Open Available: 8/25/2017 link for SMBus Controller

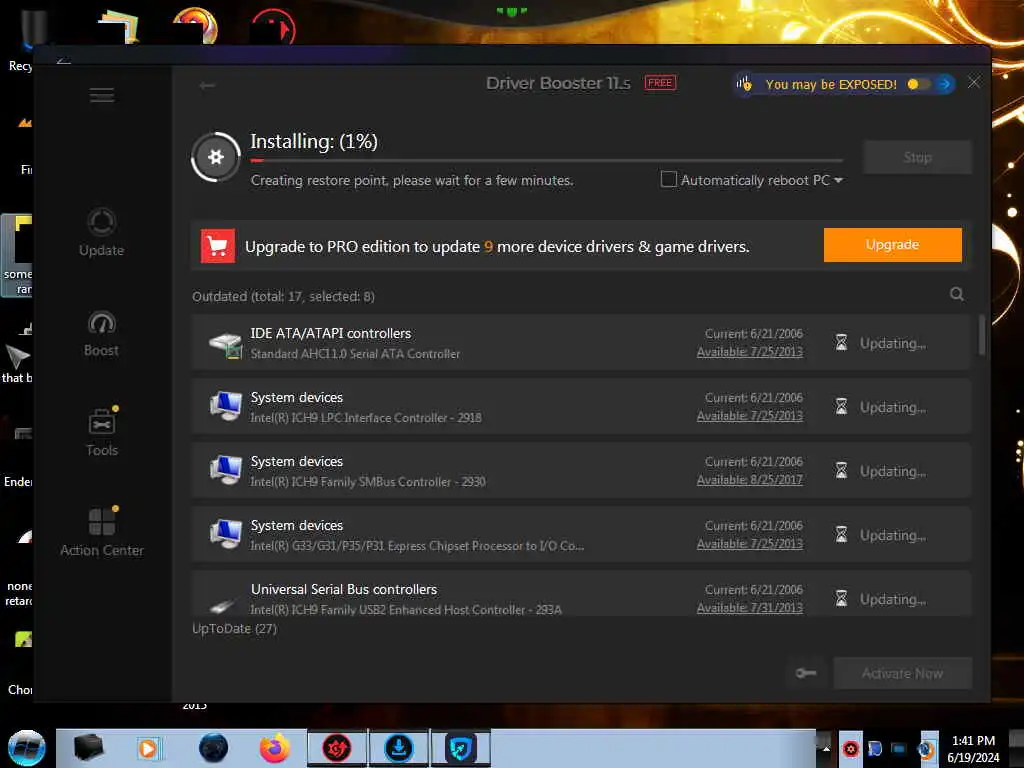click(749, 480)
